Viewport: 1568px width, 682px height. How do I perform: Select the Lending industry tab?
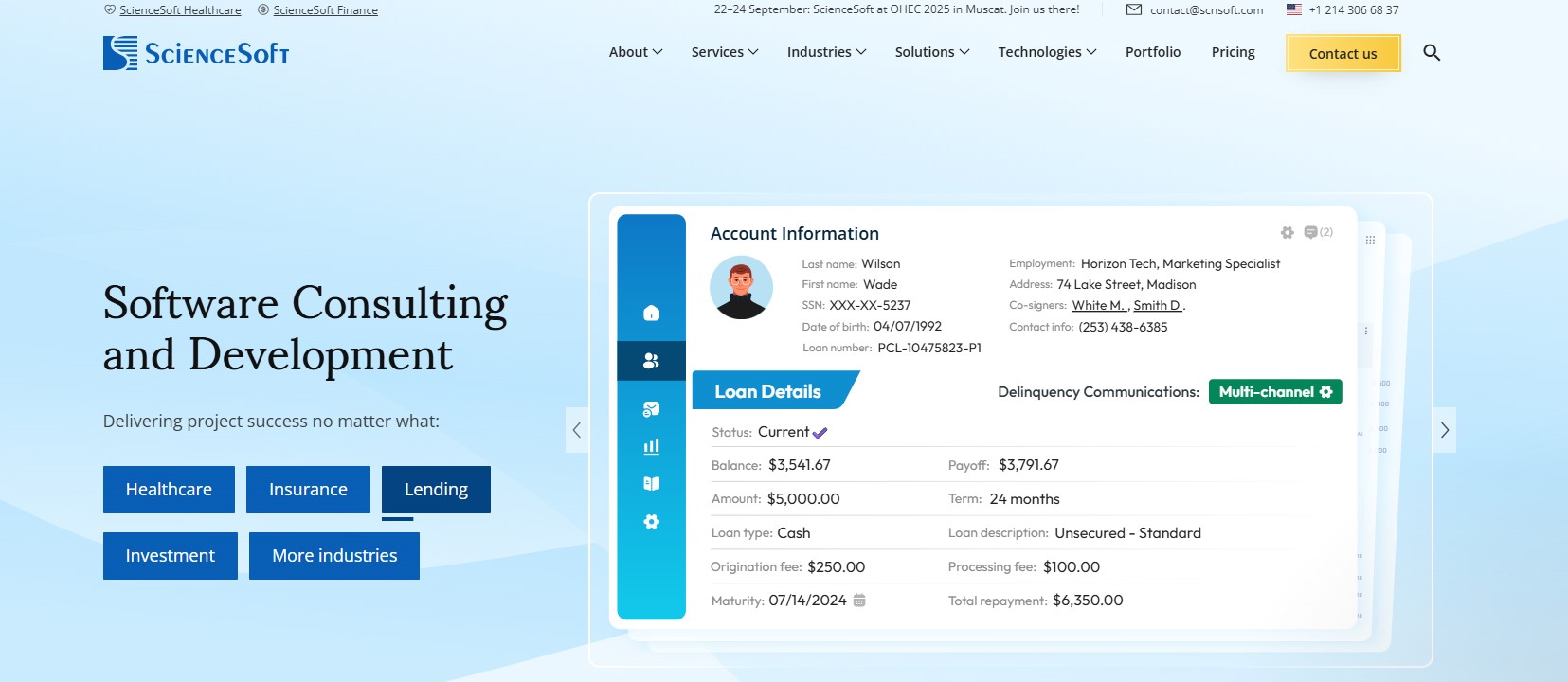coord(436,490)
